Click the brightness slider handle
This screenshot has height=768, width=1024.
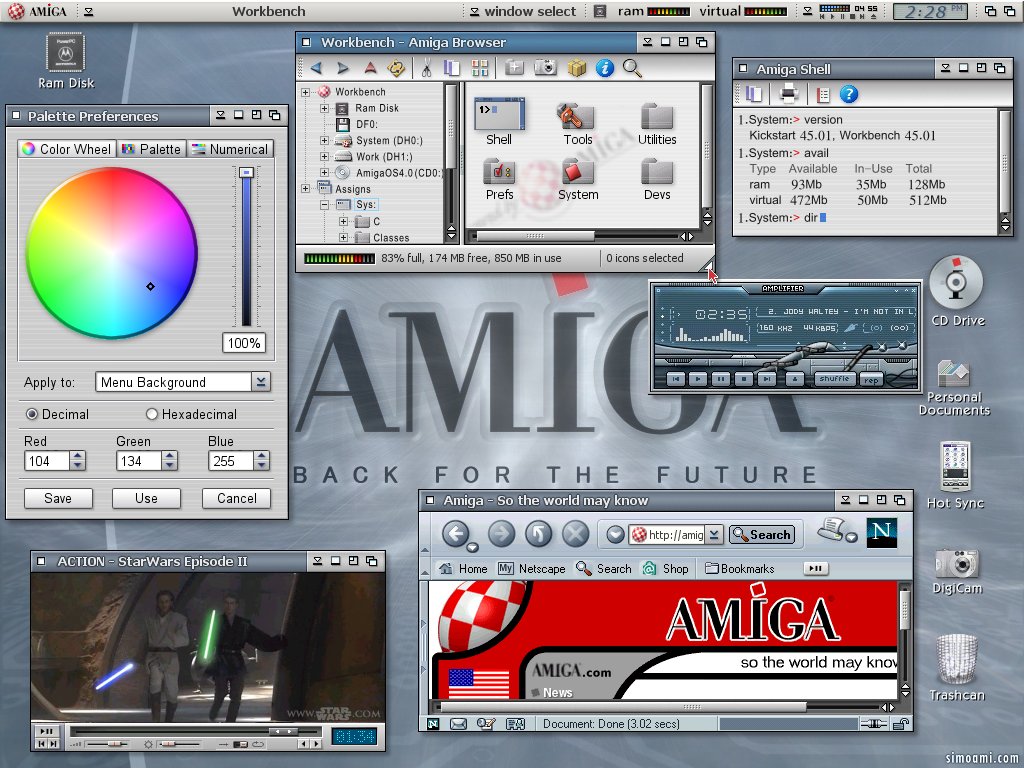coord(246,172)
